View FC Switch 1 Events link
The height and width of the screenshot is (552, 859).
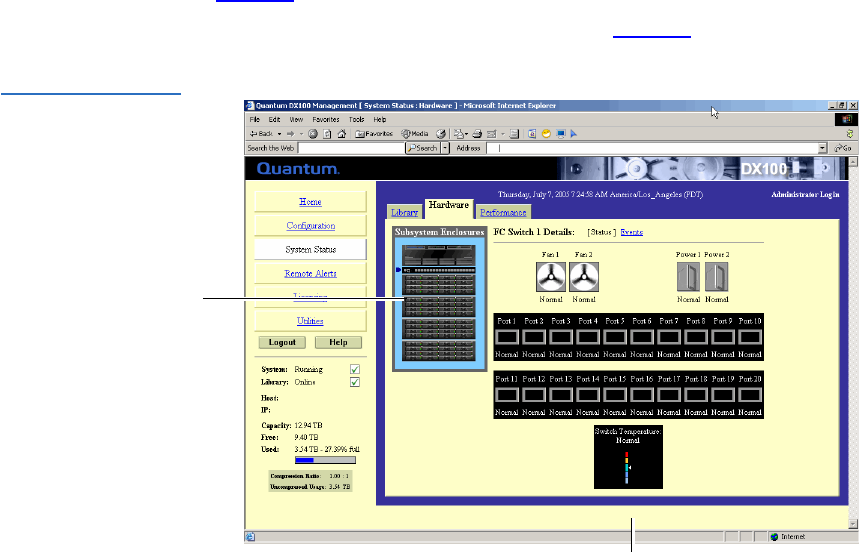click(632, 232)
